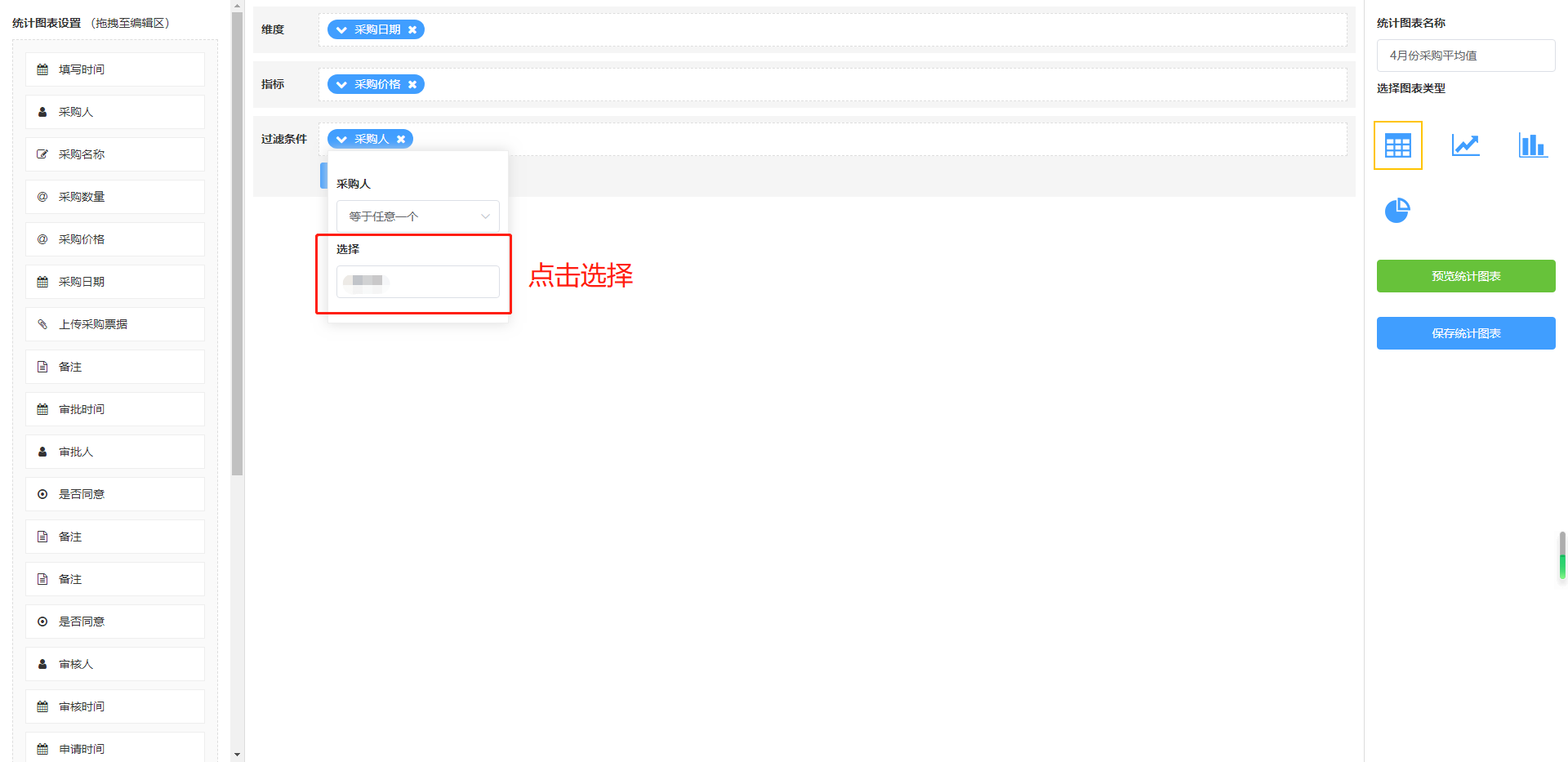The image size is (1568, 762).
Task: Click the 选择 value input box
Action: (x=417, y=282)
